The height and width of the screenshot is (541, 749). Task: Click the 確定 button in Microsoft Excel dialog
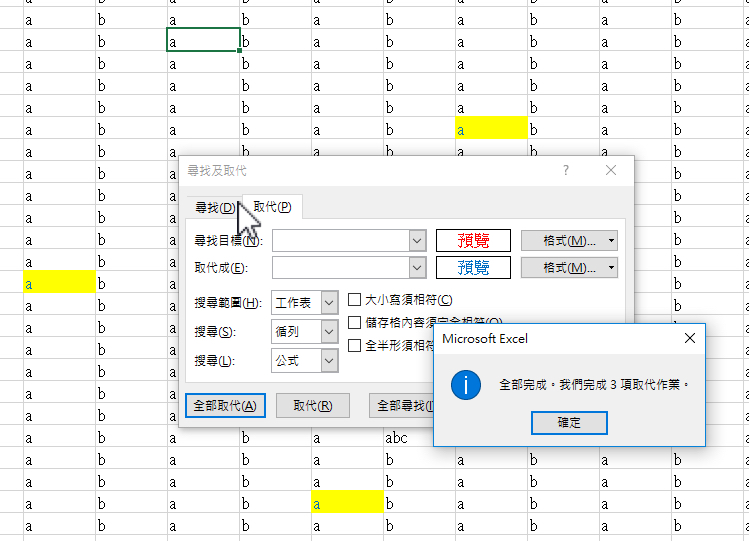click(569, 423)
